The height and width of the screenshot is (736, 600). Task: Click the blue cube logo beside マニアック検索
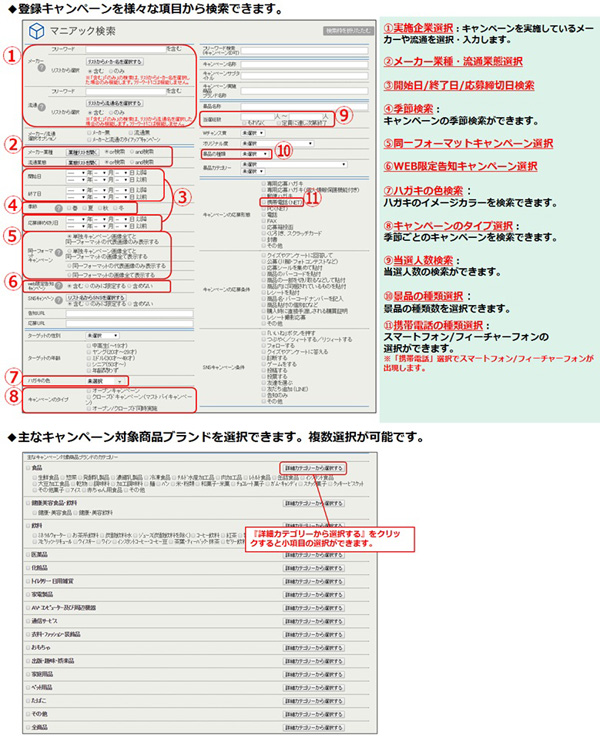click(x=36, y=31)
